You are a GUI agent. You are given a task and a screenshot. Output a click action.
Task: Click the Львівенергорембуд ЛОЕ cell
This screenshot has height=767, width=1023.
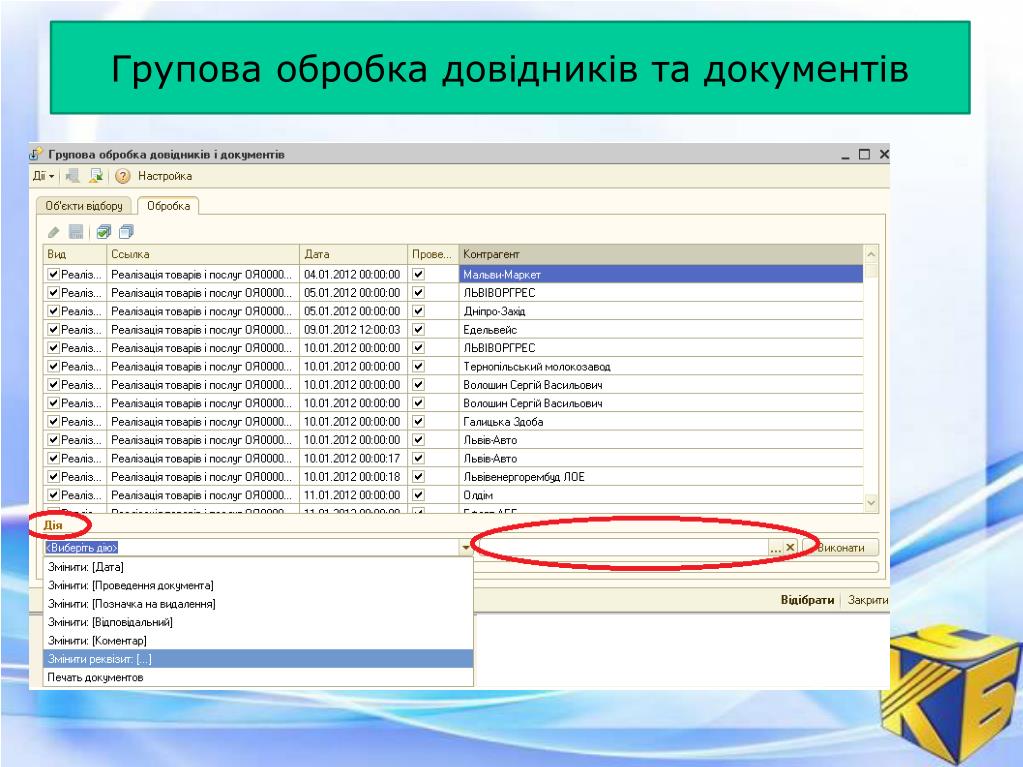coord(661,477)
